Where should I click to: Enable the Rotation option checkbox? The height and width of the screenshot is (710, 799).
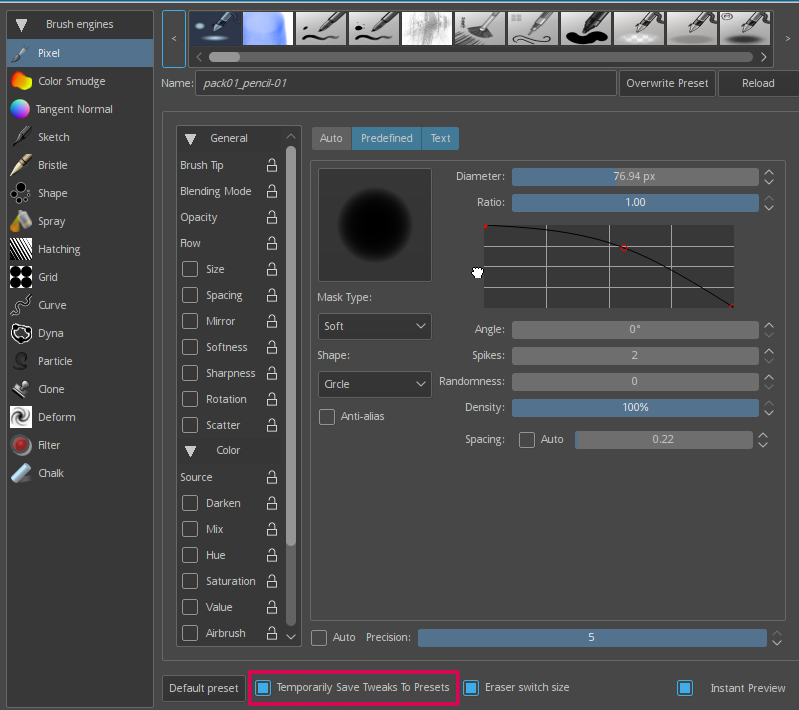tap(190, 399)
